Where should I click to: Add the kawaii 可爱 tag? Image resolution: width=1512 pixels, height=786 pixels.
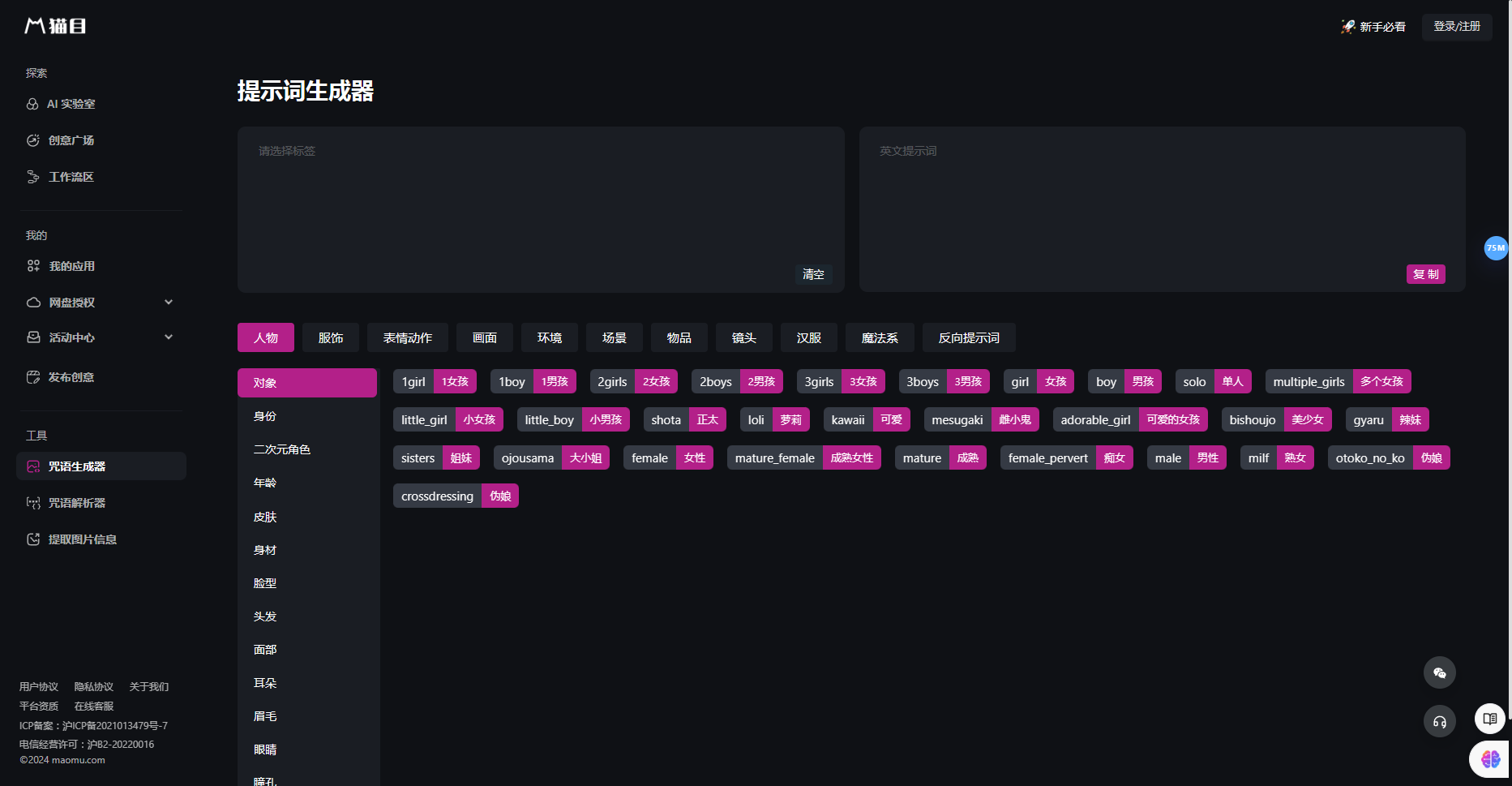pos(867,419)
